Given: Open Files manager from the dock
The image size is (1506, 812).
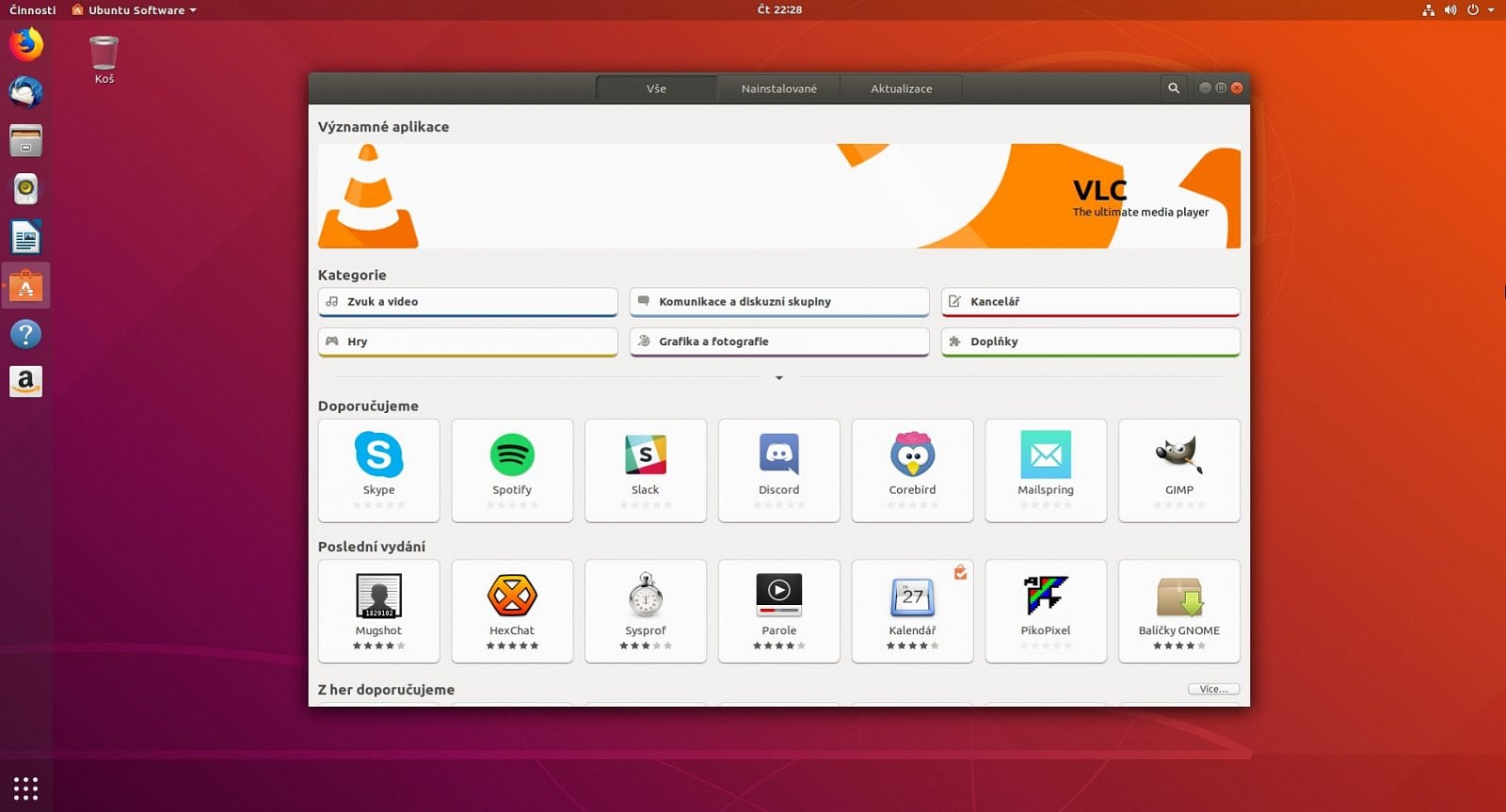Looking at the screenshot, I should [25, 141].
